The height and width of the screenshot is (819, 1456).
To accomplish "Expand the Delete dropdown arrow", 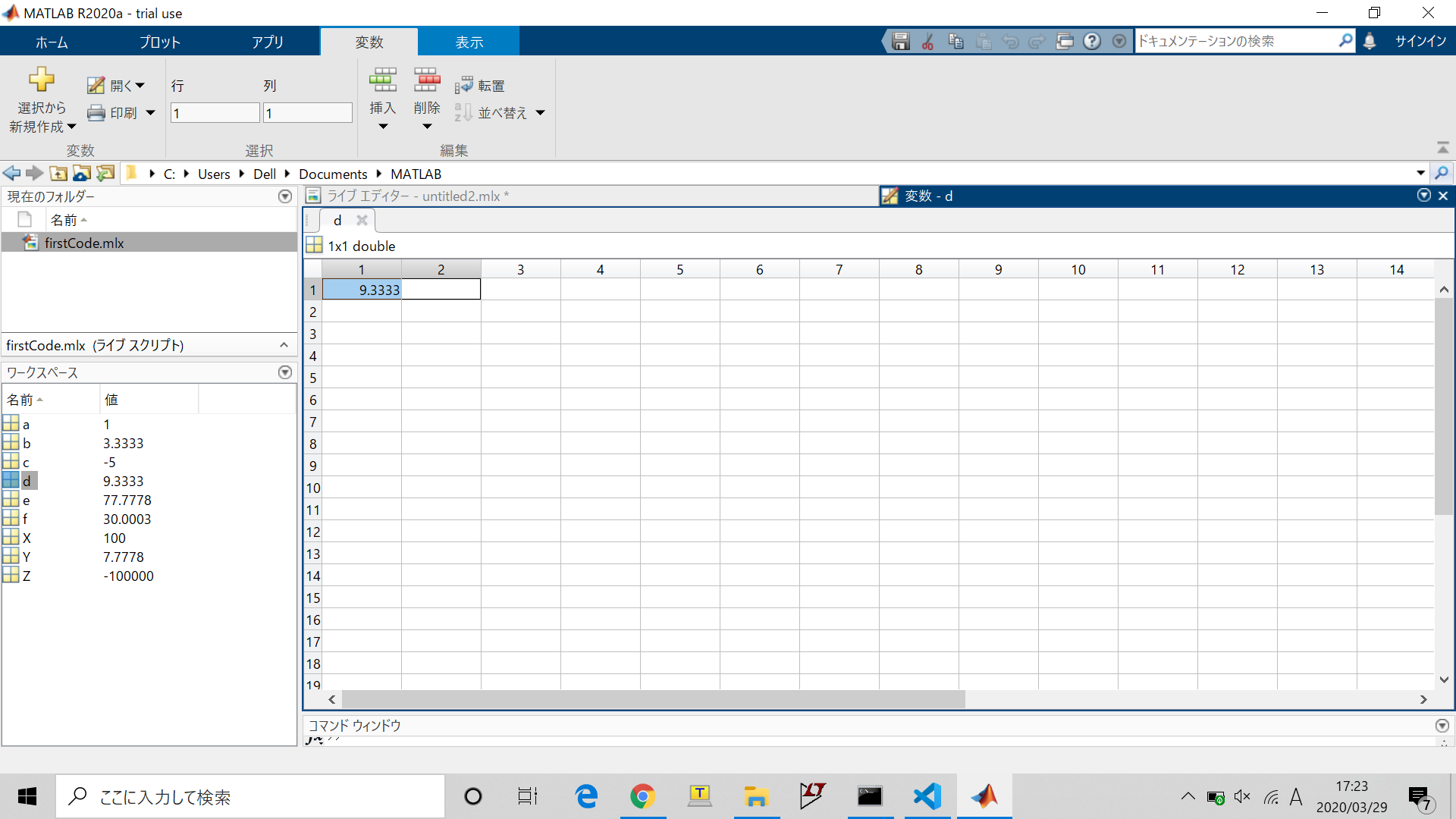I will [427, 127].
